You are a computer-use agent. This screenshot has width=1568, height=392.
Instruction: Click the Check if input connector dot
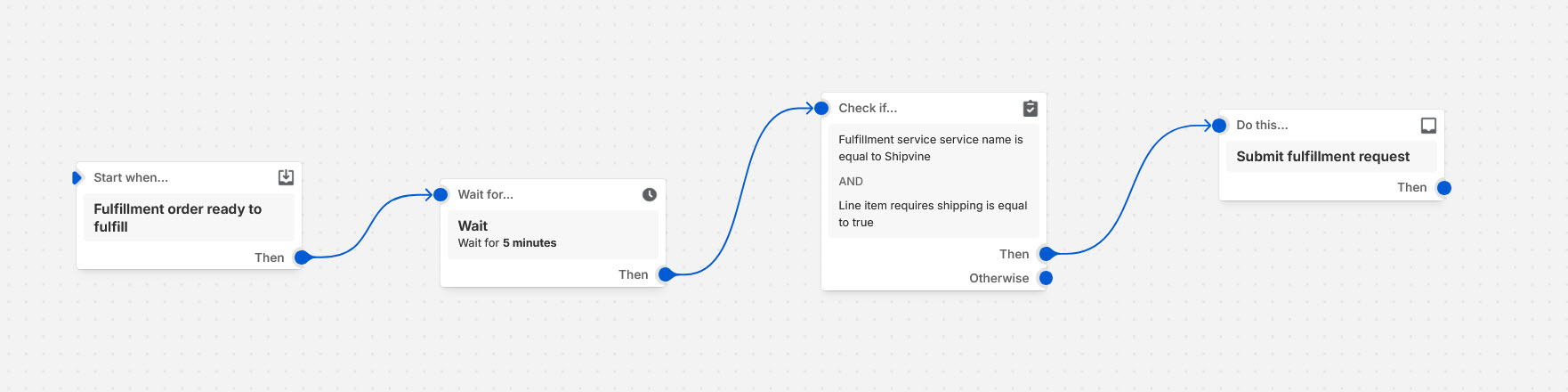821,108
